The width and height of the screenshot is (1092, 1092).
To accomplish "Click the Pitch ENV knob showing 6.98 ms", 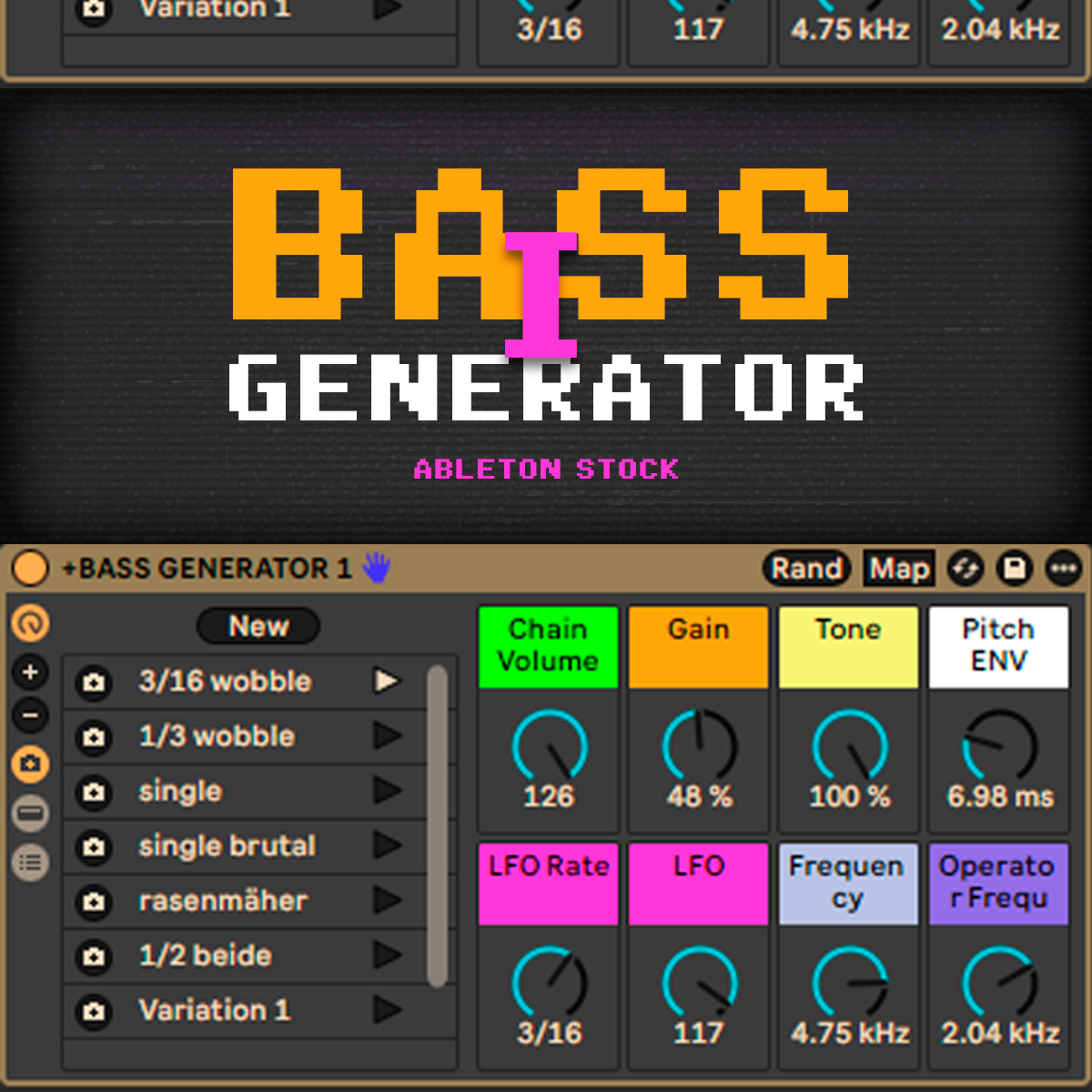I will [1000, 746].
